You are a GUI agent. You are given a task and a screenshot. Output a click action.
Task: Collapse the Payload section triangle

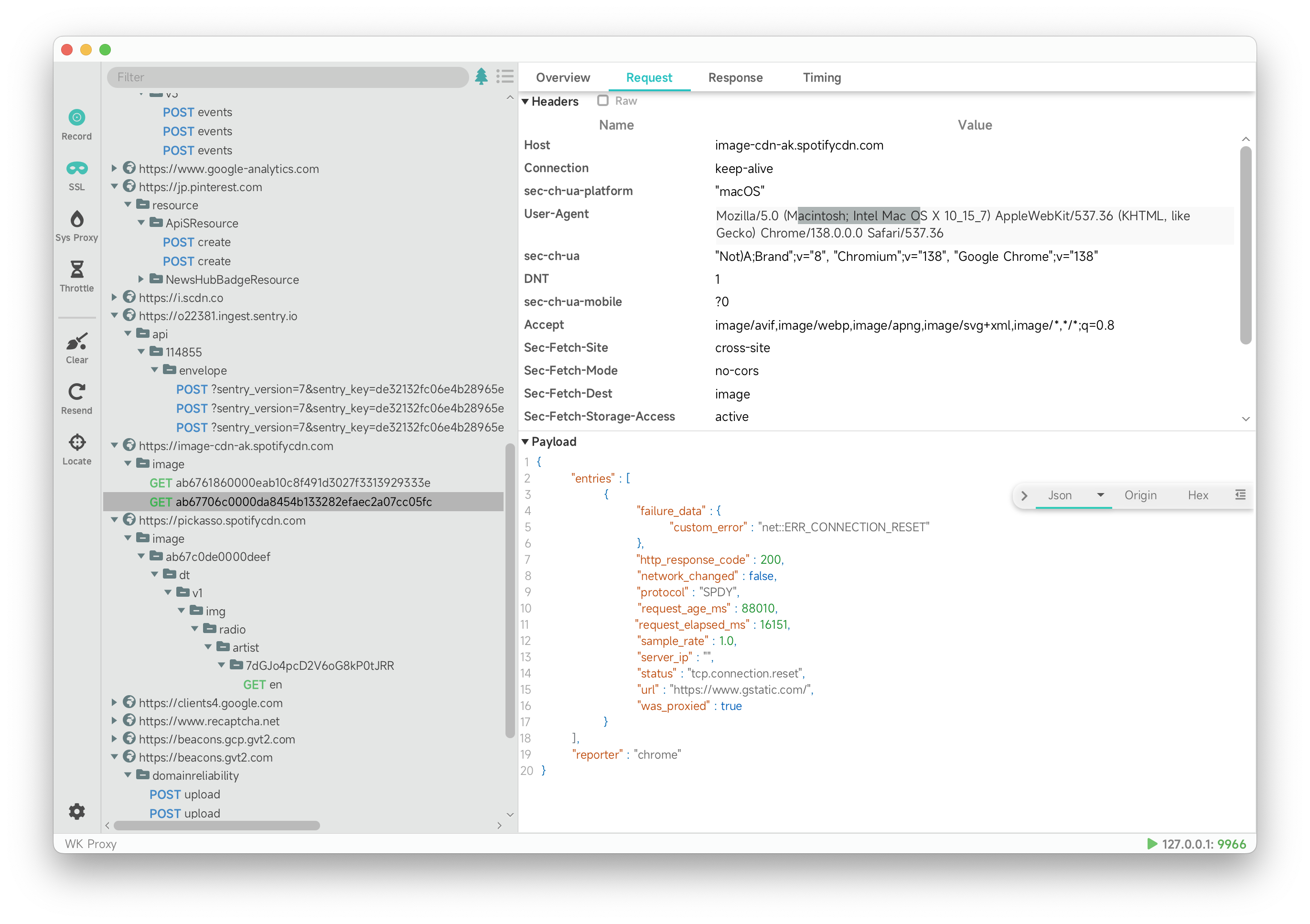pos(525,442)
